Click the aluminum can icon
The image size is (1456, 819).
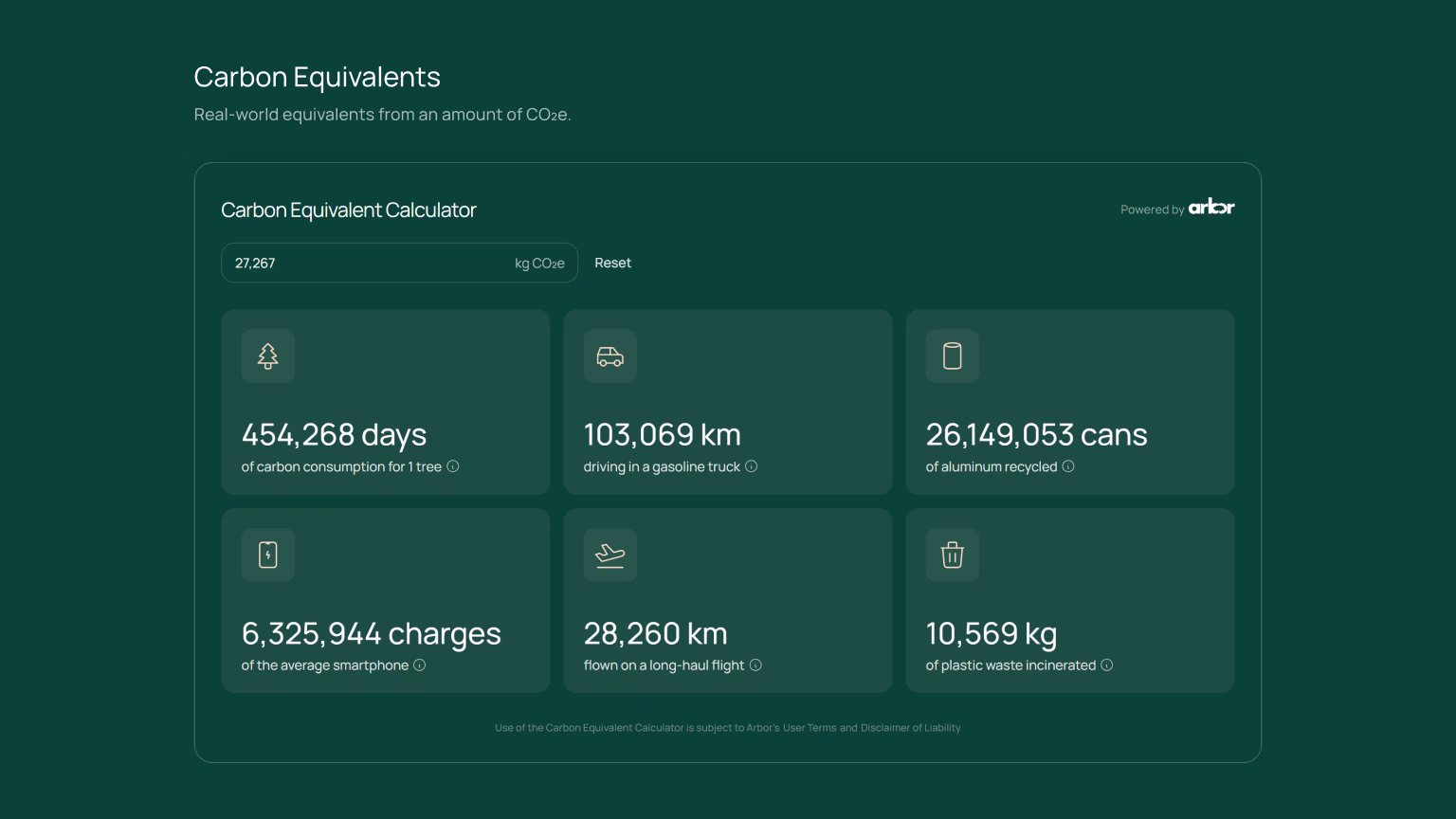(953, 356)
